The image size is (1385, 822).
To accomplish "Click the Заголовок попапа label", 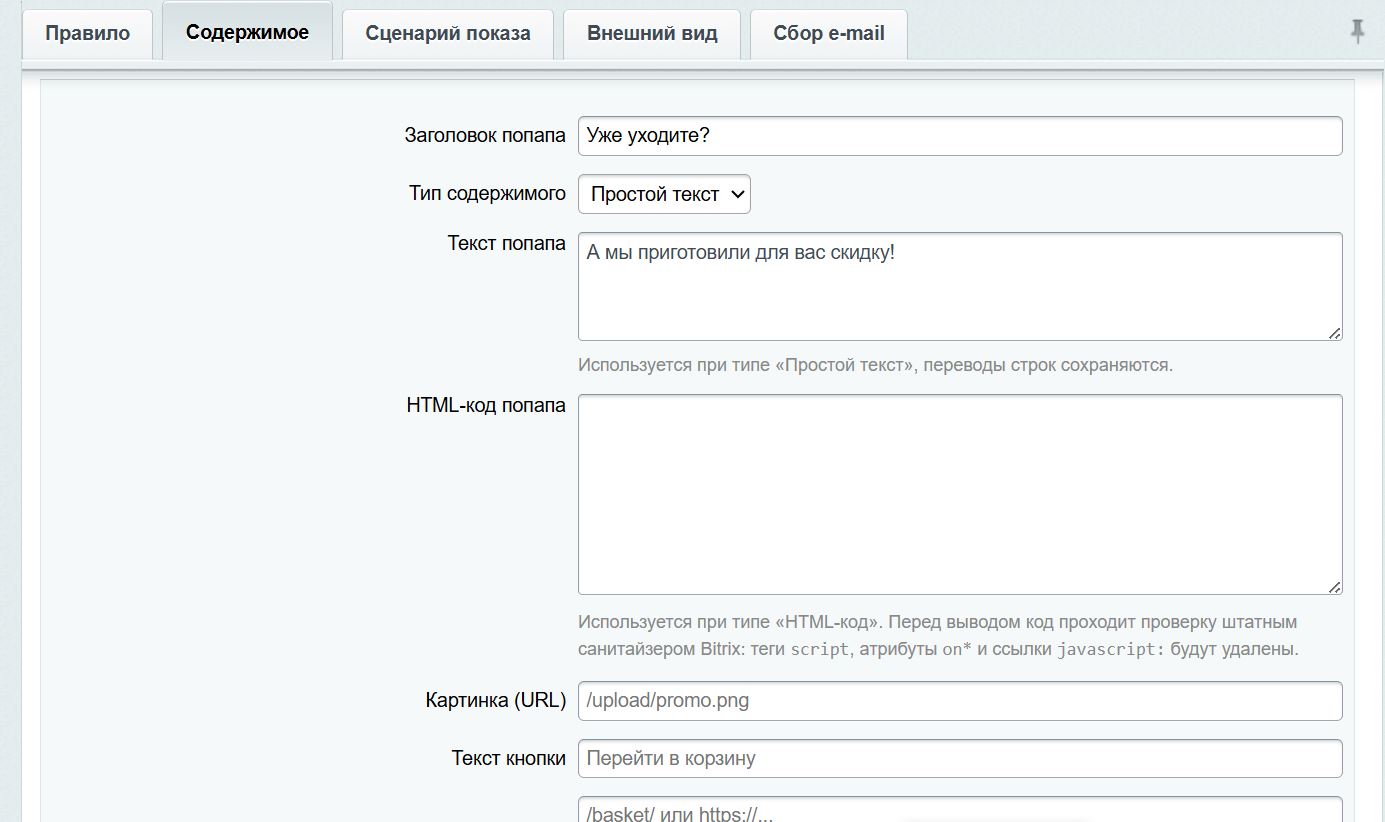I will 485,135.
